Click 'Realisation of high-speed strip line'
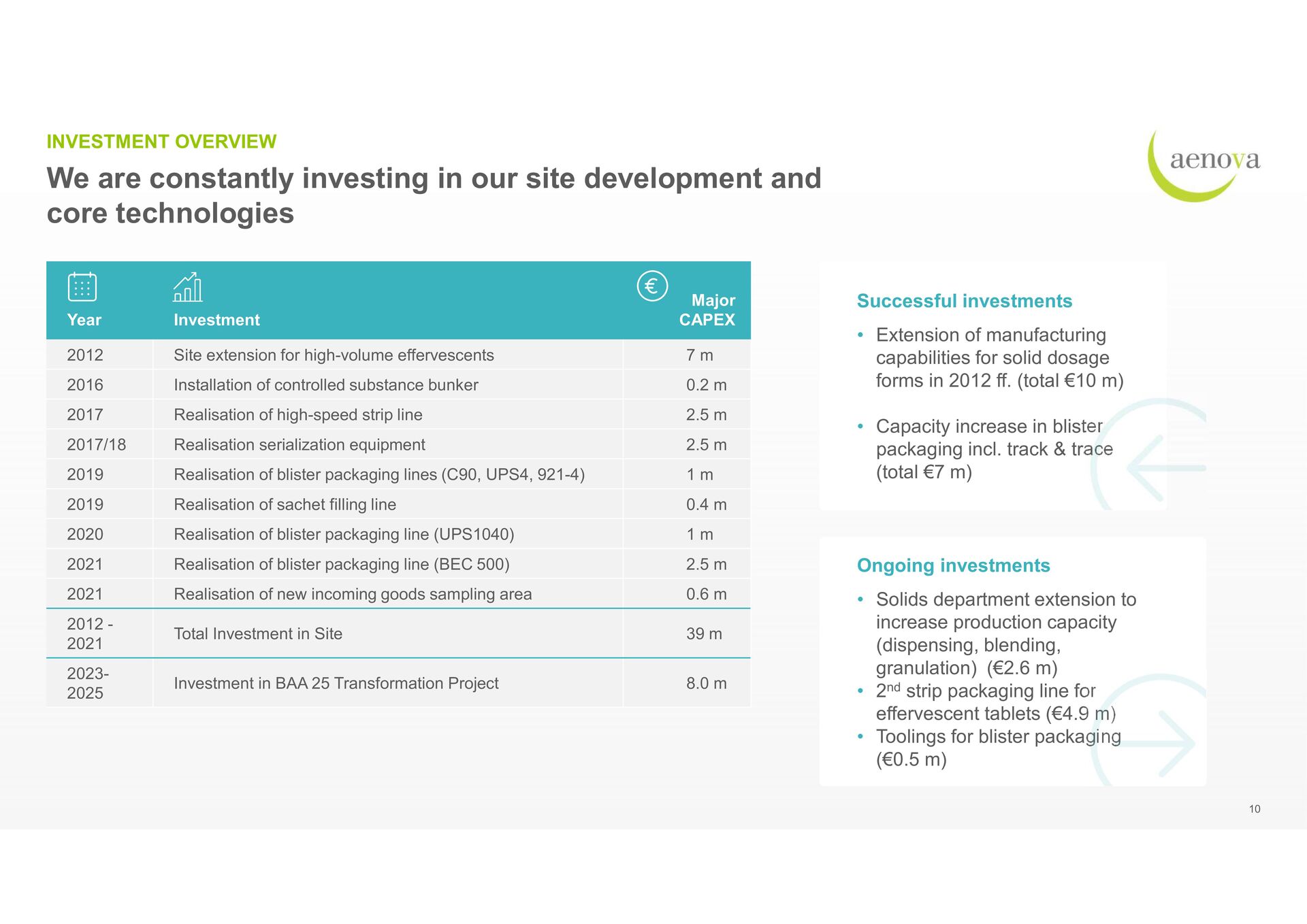1307x924 pixels. pyautogui.click(x=298, y=415)
